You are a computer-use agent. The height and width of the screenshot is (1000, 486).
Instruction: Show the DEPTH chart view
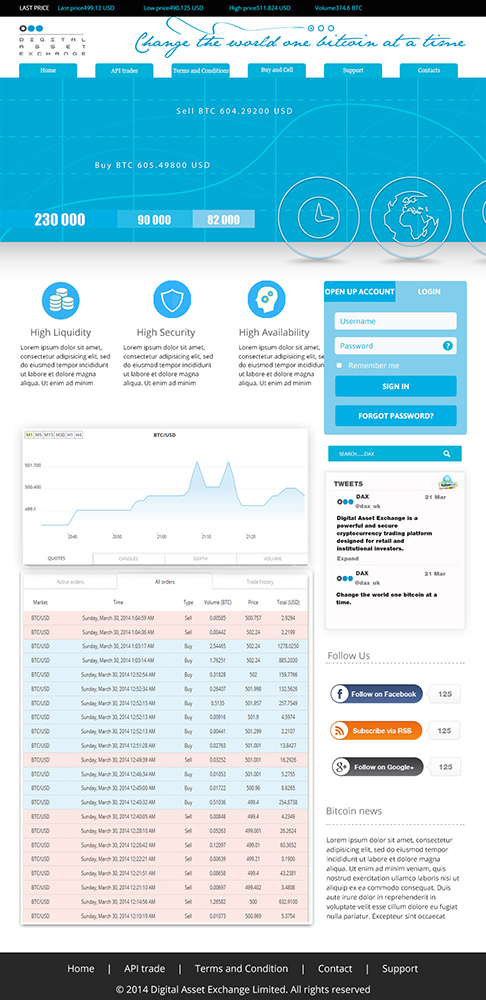(x=200, y=559)
